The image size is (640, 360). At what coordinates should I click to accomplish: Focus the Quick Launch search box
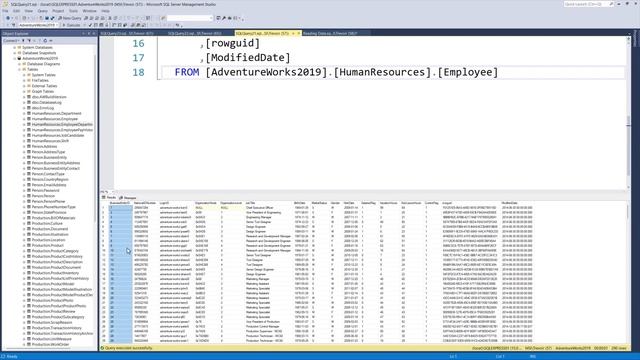[589, 4]
